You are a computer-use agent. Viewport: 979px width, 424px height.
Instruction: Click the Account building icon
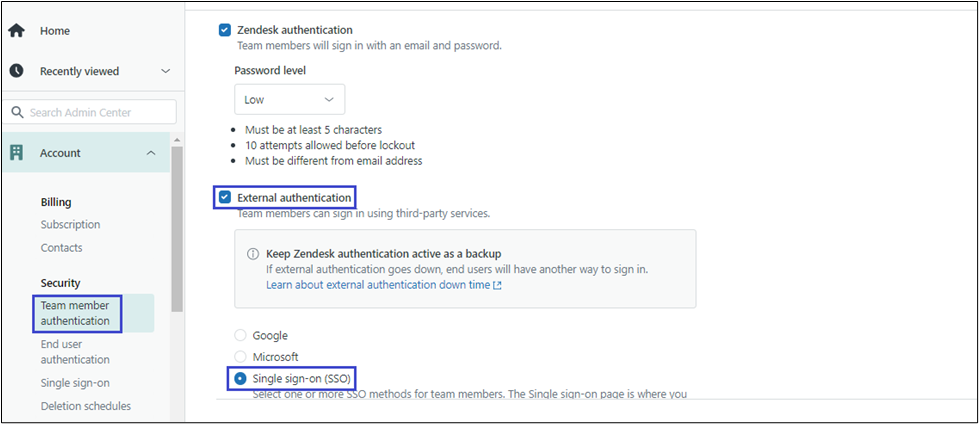(17, 153)
